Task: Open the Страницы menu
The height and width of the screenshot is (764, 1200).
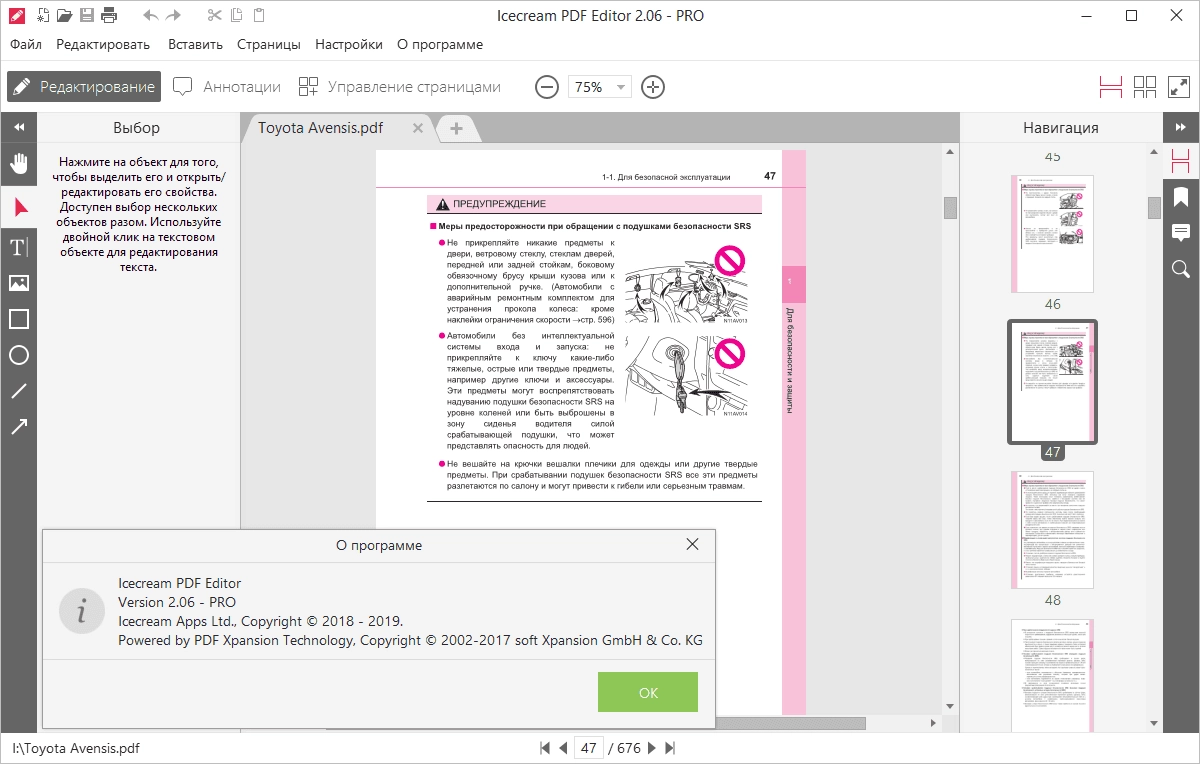Action: (x=269, y=44)
